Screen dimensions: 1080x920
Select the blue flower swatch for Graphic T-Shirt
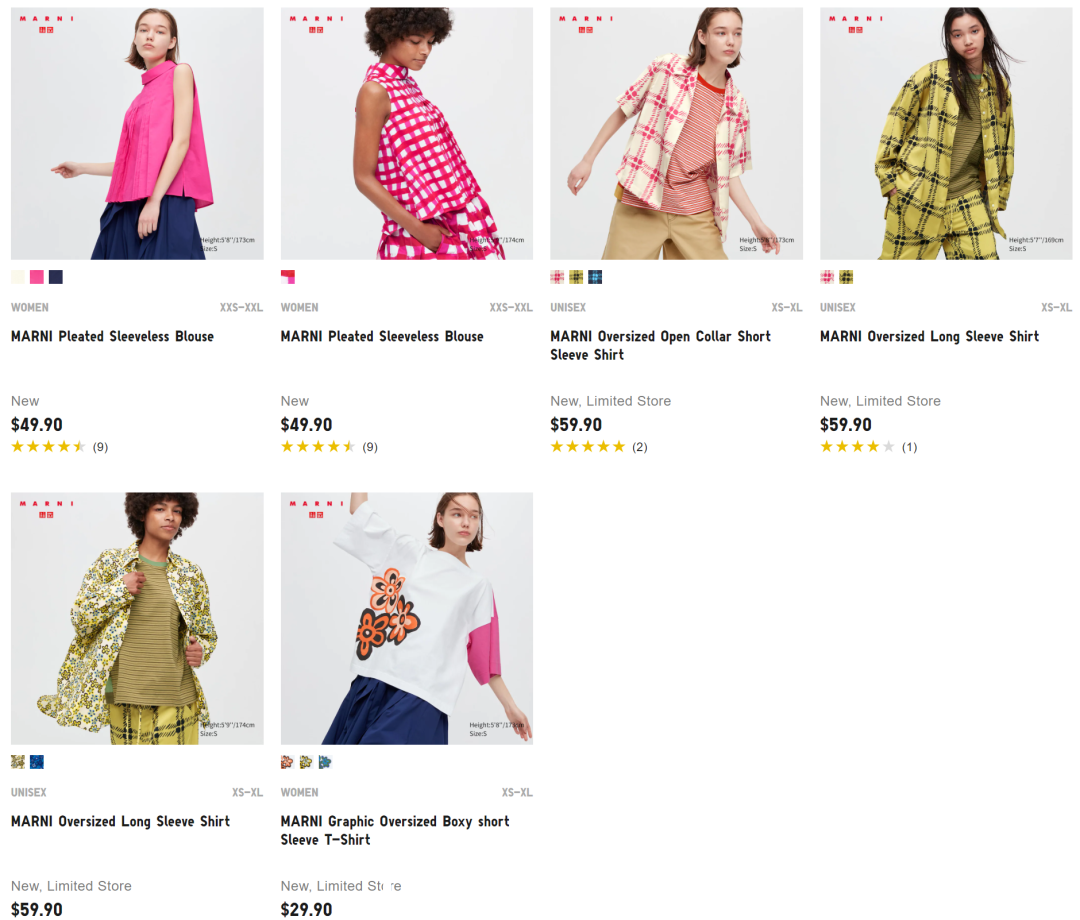point(325,762)
